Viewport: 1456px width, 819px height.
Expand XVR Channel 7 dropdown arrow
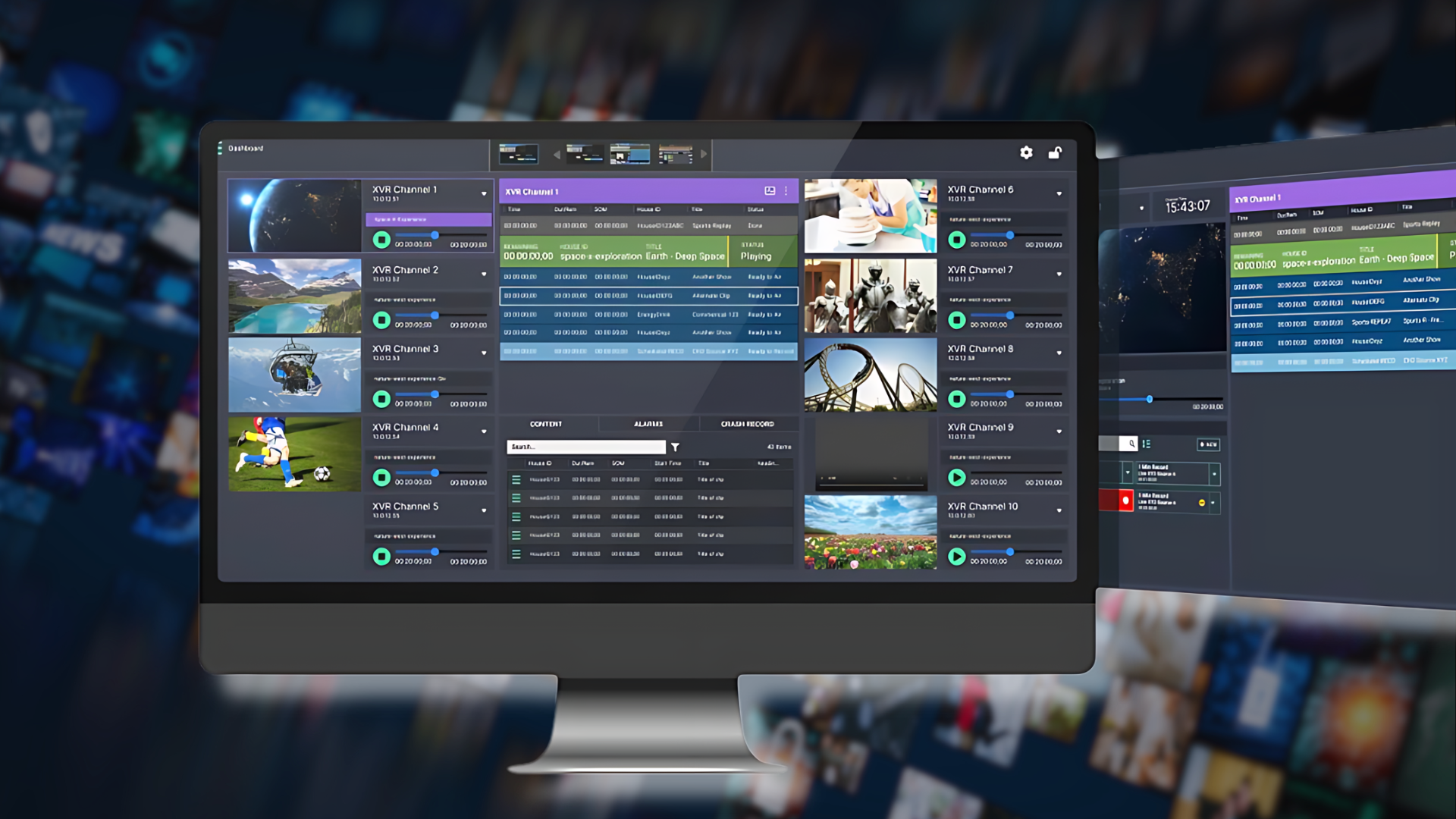click(x=1059, y=274)
